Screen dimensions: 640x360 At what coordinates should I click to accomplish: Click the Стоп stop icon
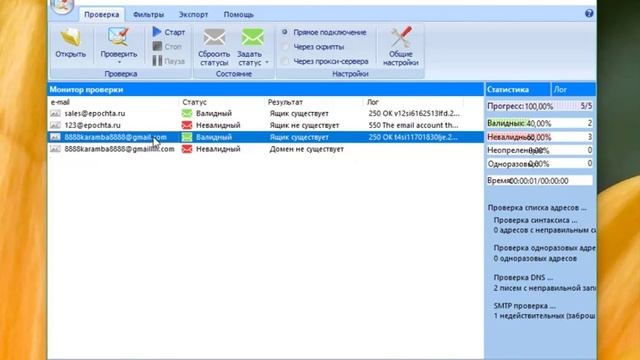(157, 46)
